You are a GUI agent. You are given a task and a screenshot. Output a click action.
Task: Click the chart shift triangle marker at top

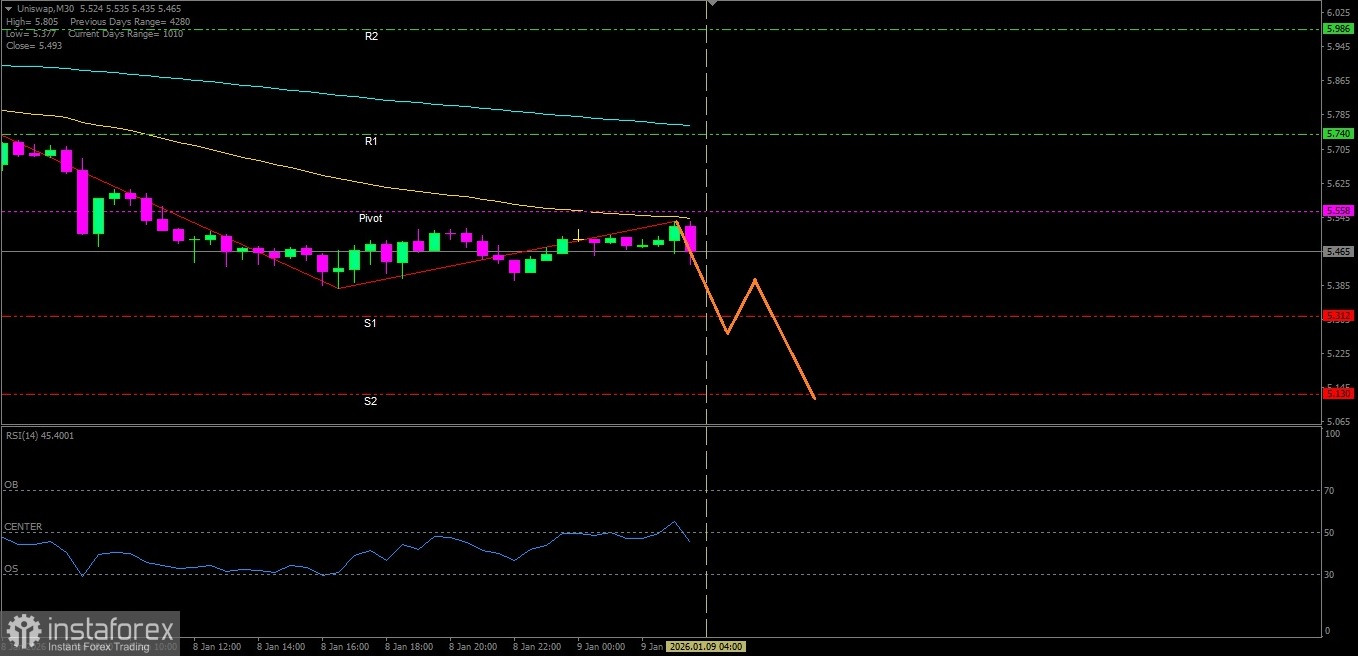tap(712, 4)
